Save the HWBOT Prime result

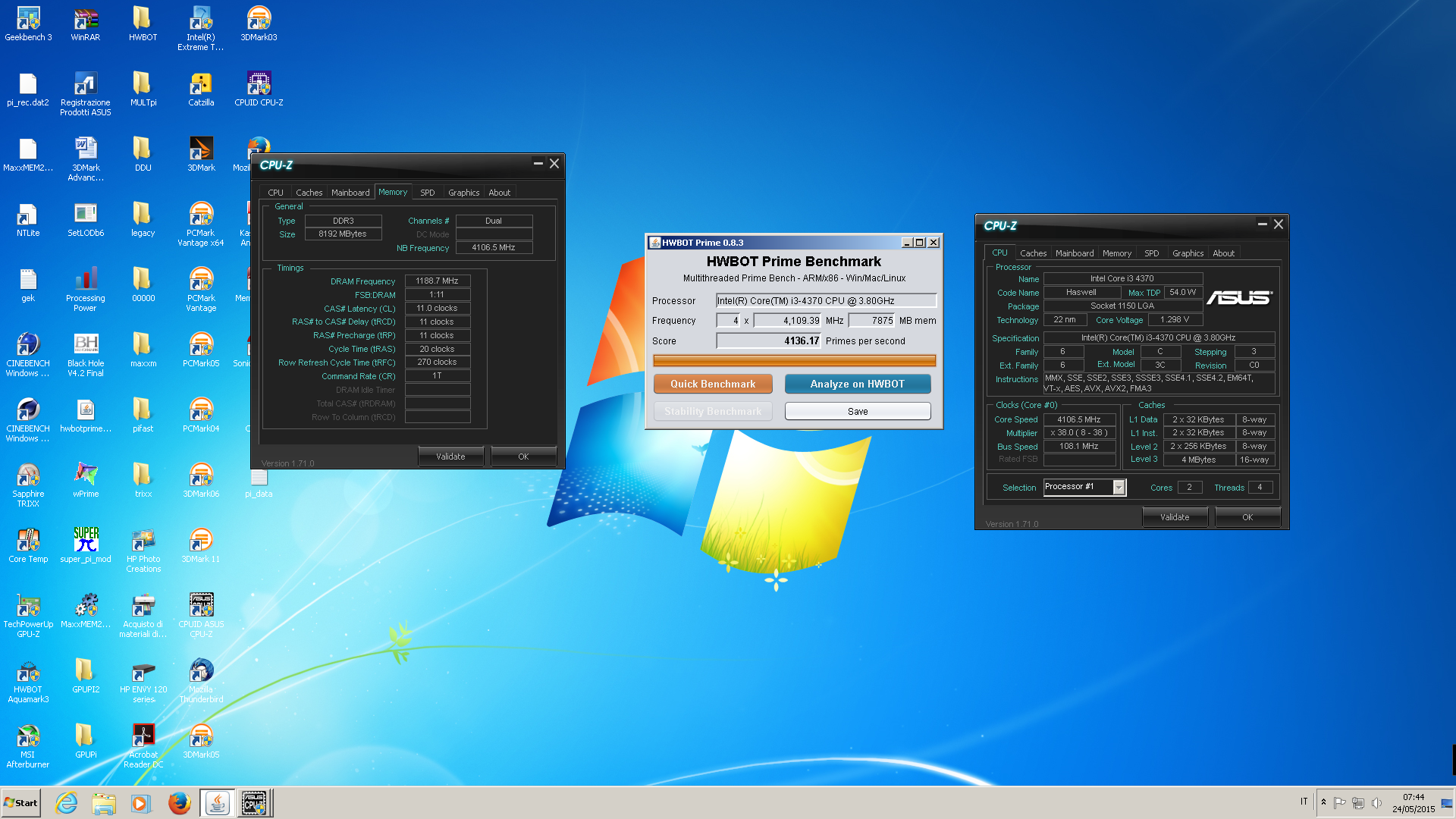858,411
